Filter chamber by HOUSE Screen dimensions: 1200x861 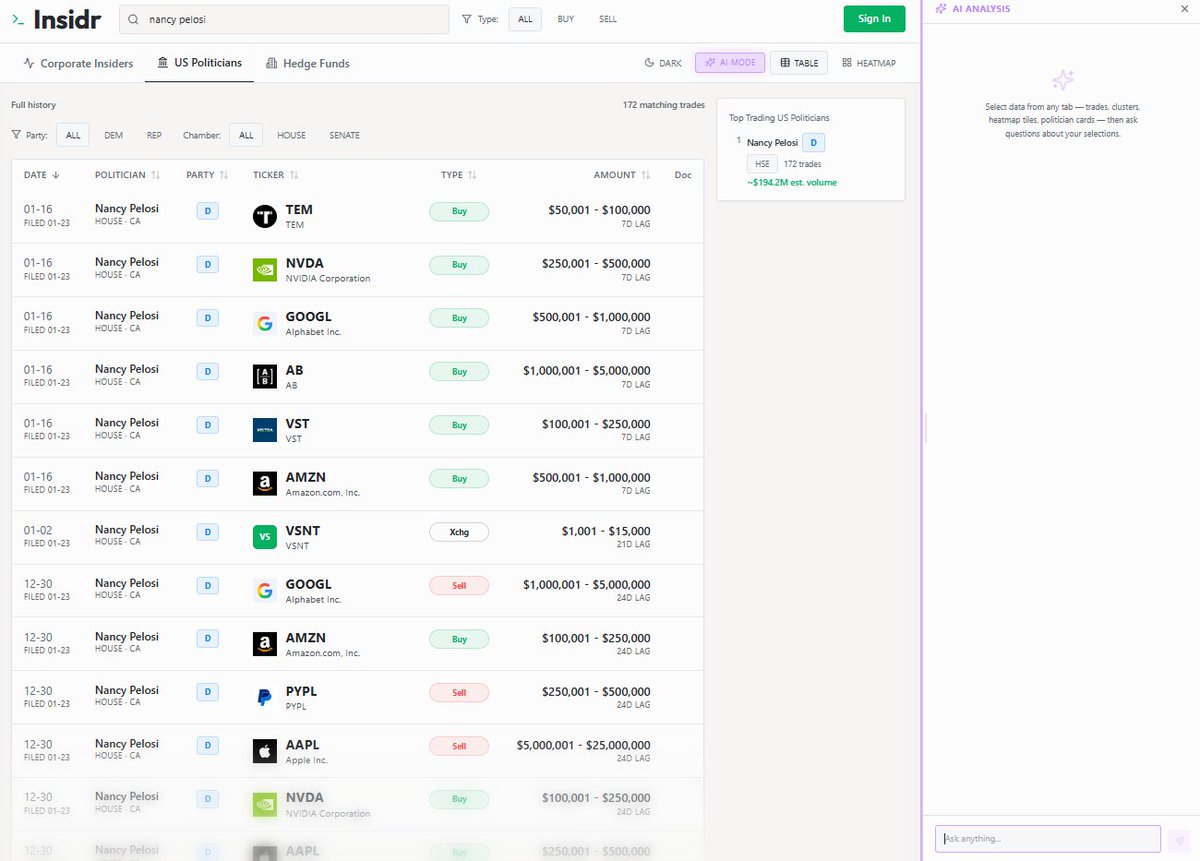tap(292, 135)
